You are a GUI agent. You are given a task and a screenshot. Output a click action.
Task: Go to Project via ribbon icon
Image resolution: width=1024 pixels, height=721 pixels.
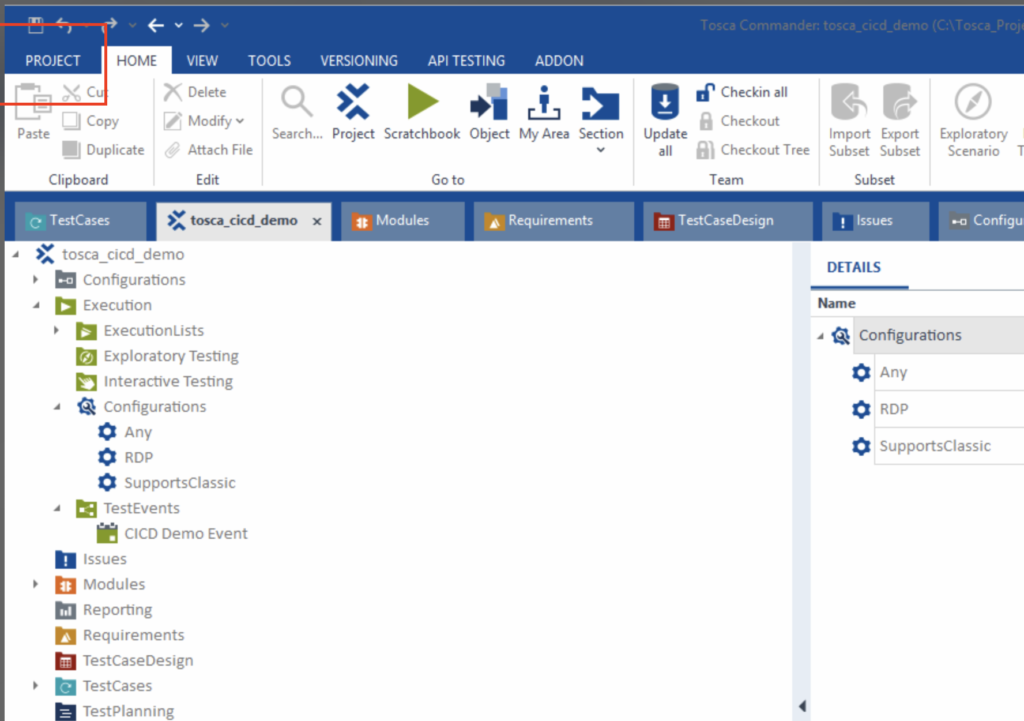pyautogui.click(x=353, y=112)
